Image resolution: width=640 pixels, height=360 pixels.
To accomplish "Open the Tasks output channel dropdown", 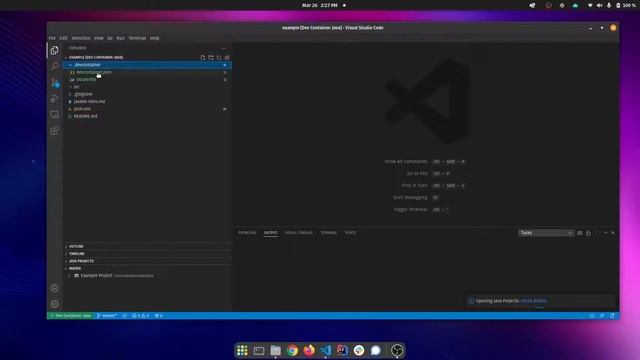I will (x=546, y=233).
